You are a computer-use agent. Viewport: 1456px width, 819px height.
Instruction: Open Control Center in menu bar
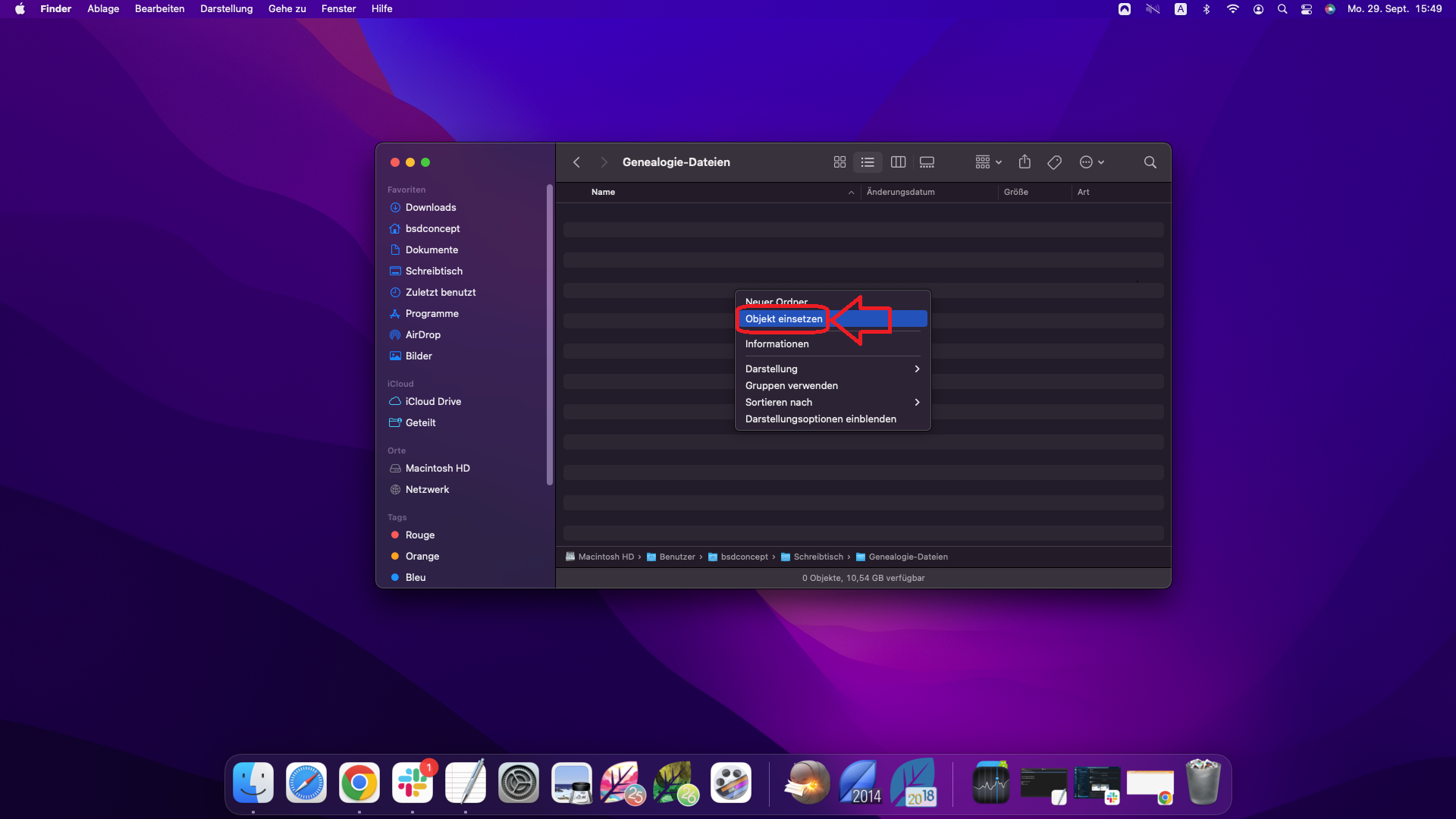1306,9
